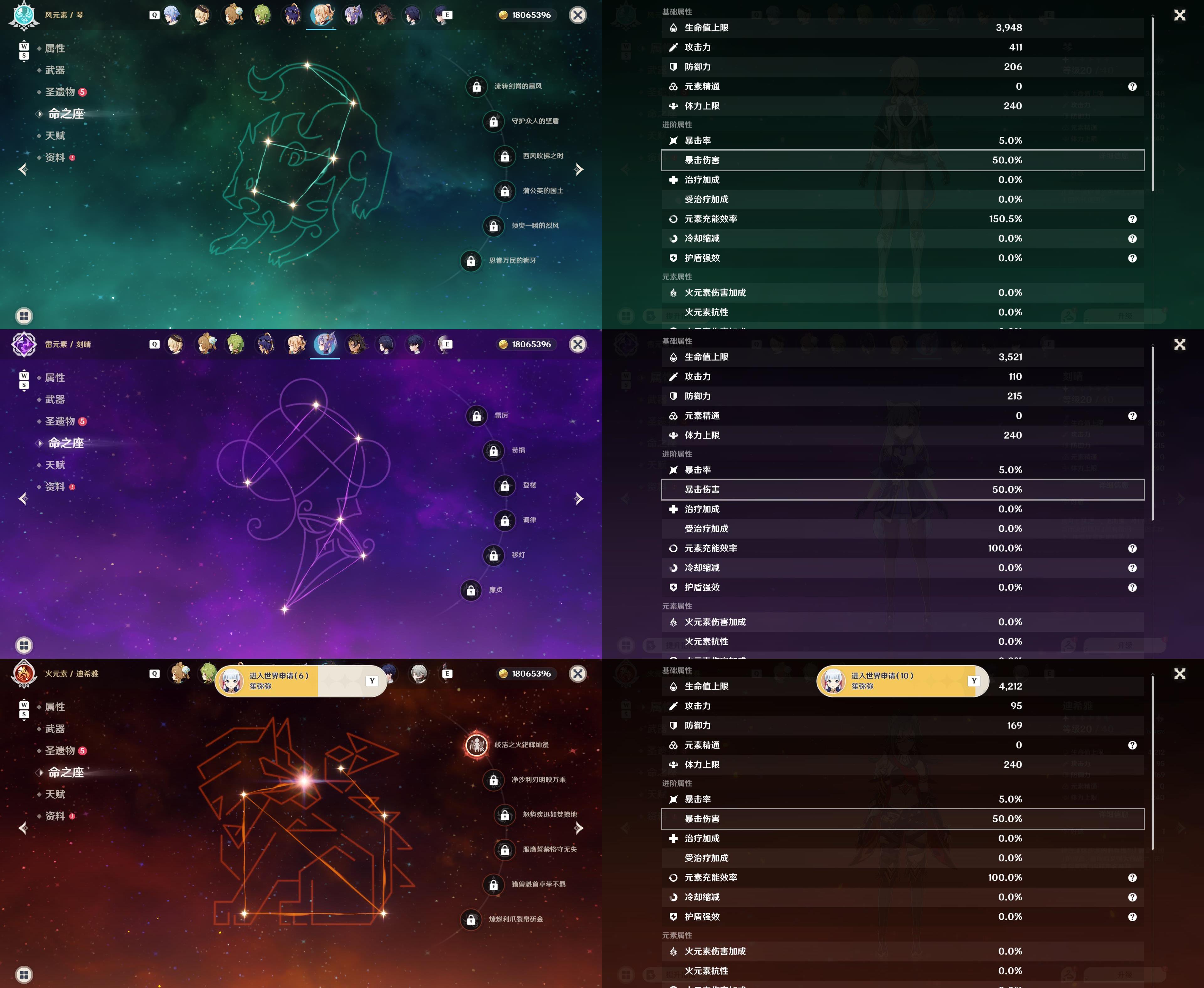Screen dimensions: 1204x988
Task: Switch to next character on Keqing's screen
Action: [579, 499]
